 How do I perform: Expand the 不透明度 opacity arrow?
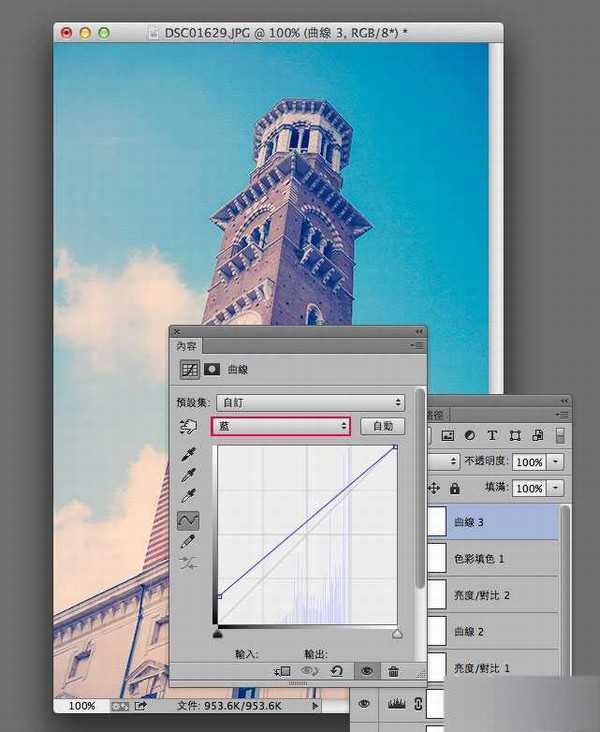[x=555, y=462]
